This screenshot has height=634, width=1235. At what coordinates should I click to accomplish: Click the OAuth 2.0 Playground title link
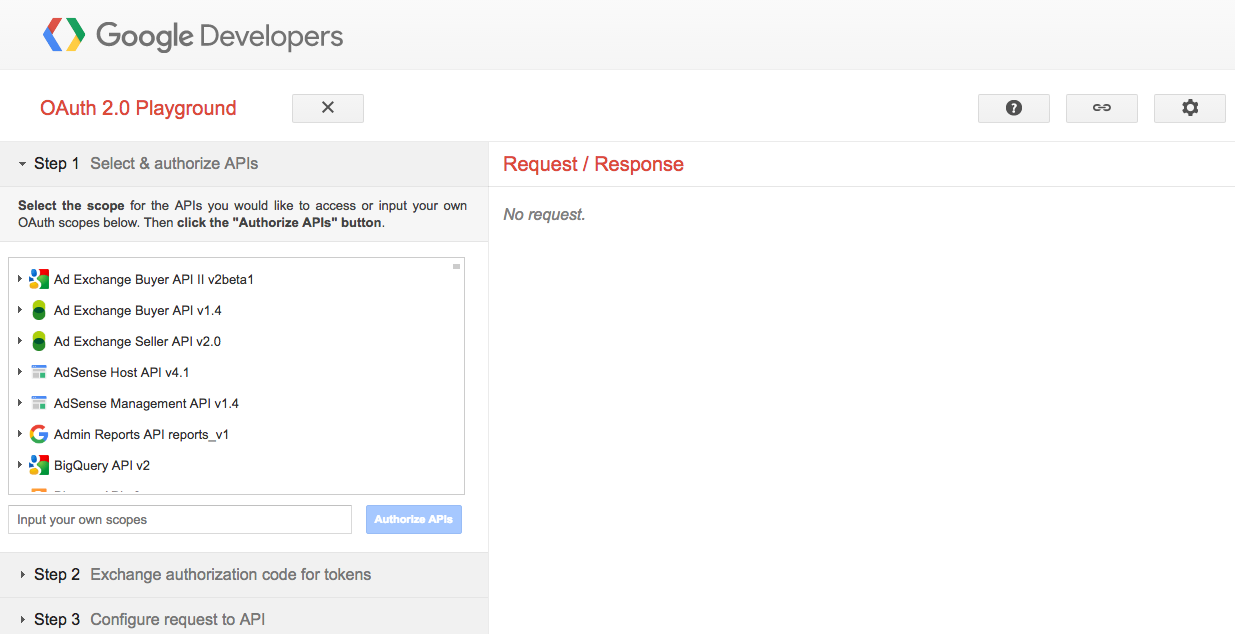(138, 108)
